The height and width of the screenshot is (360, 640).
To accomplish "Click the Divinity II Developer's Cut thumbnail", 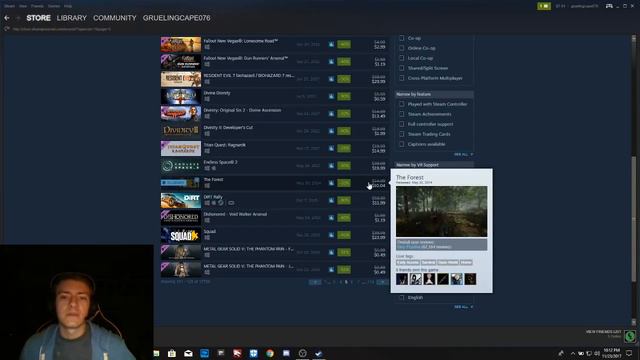I will click(x=181, y=131).
